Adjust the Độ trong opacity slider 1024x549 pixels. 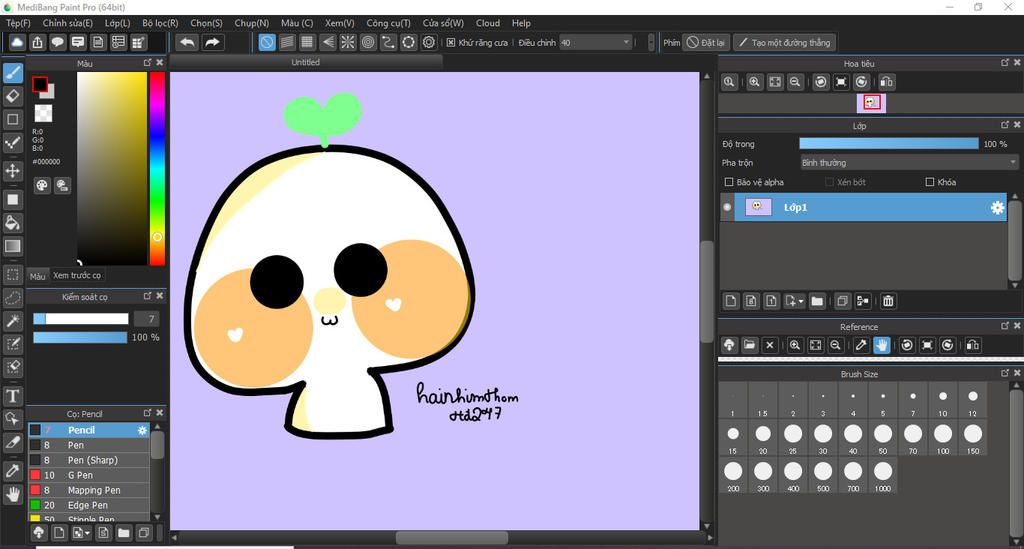pos(889,144)
